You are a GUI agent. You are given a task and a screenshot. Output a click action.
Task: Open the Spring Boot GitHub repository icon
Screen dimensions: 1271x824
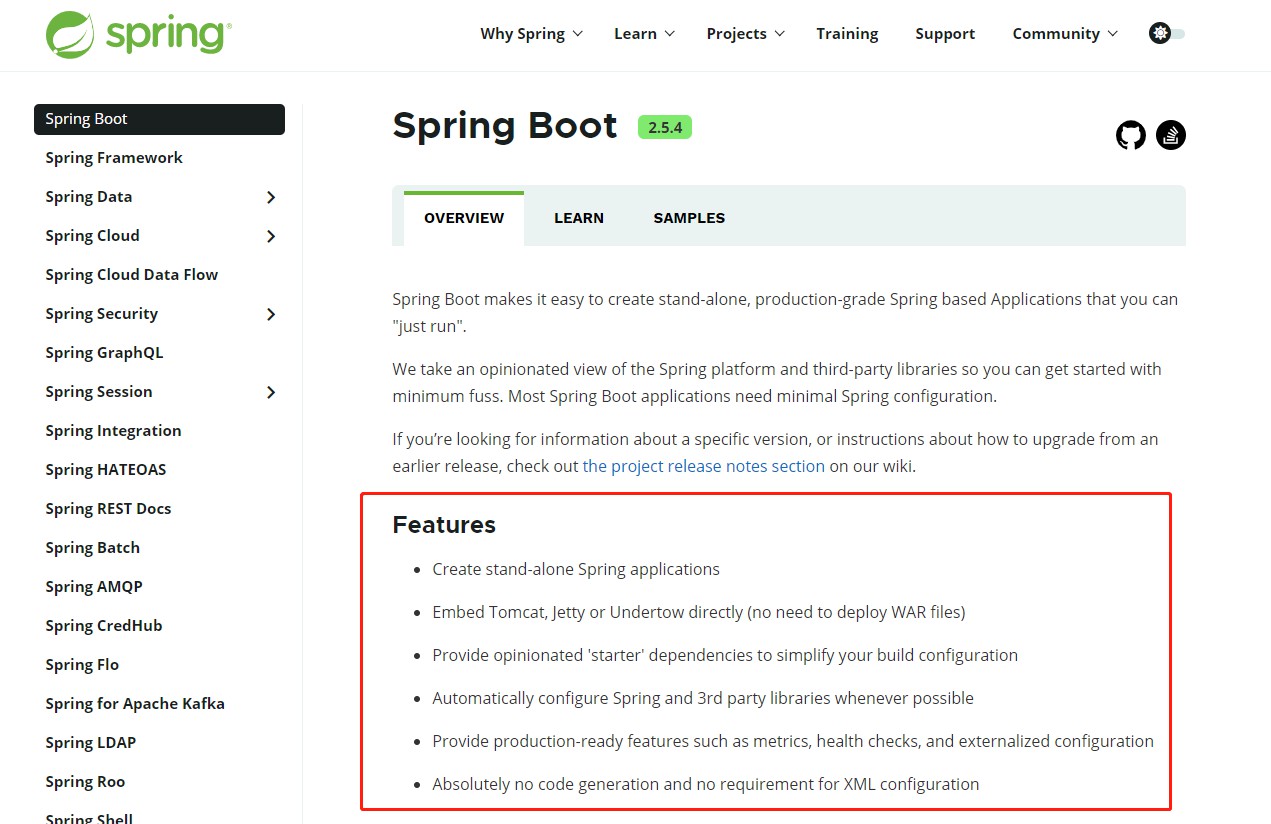click(1131, 135)
